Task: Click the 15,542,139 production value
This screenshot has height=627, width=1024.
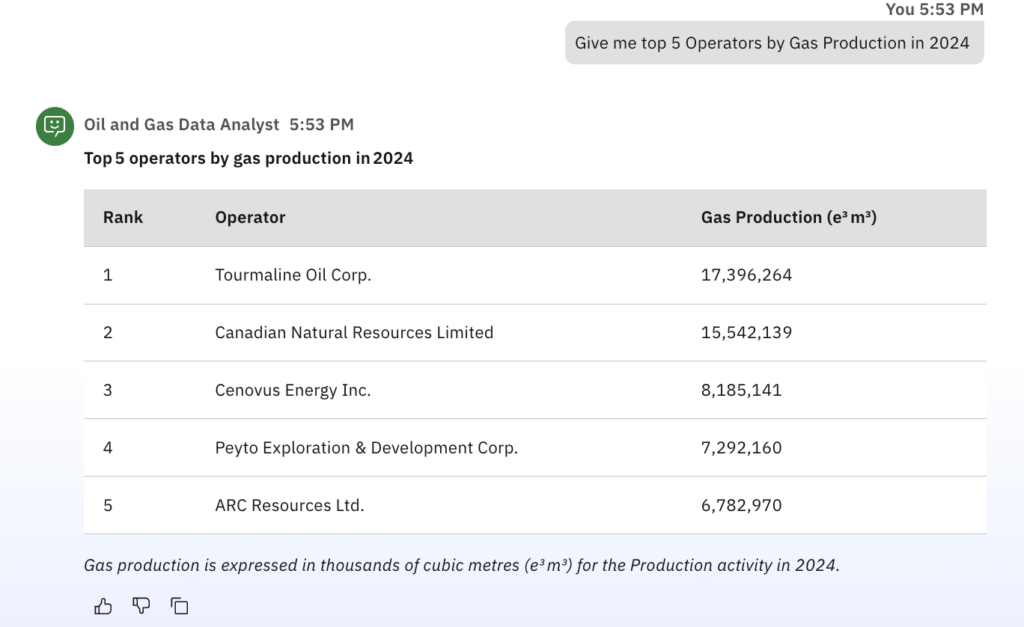Action: point(746,332)
